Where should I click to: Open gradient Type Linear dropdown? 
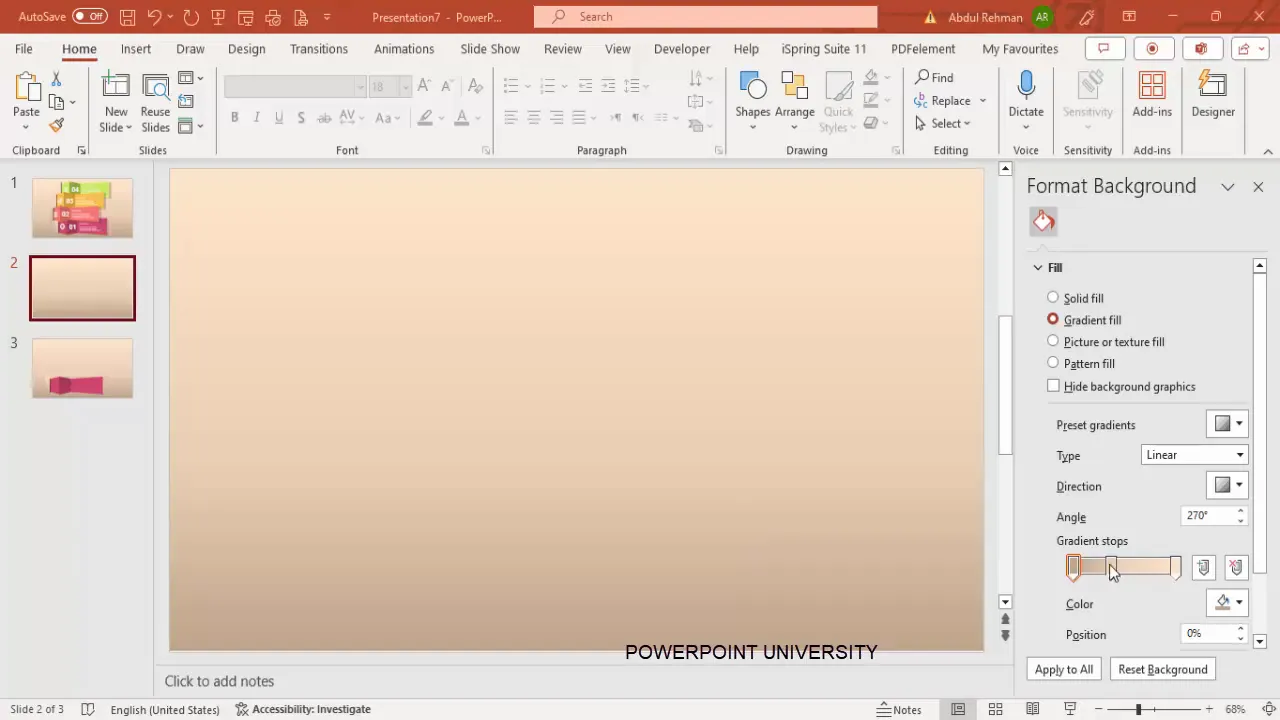pyautogui.click(x=1194, y=455)
